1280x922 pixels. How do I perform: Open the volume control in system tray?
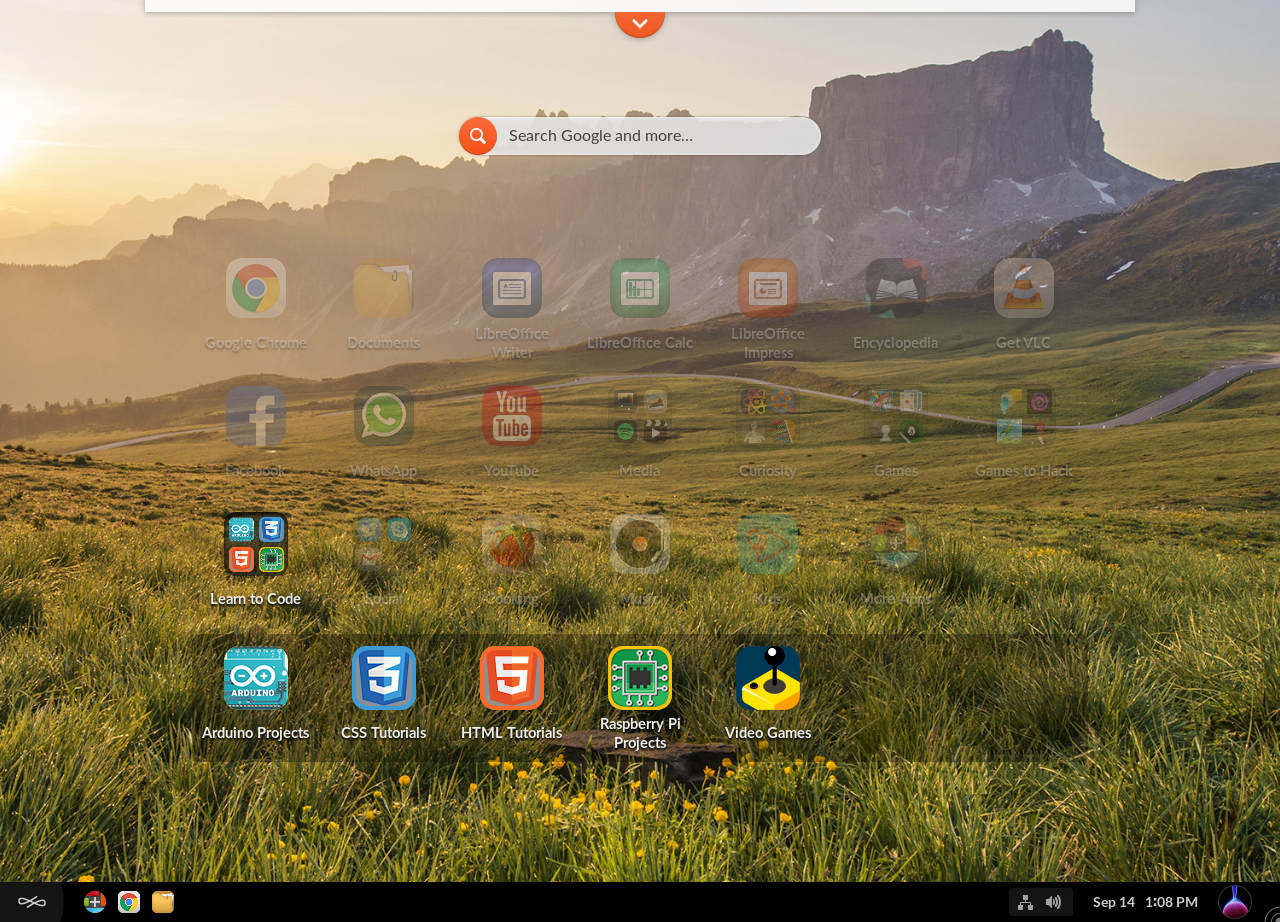pos(1053,902)
